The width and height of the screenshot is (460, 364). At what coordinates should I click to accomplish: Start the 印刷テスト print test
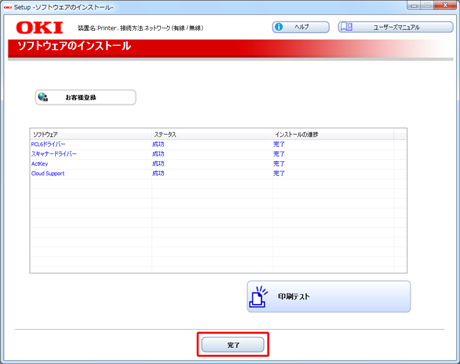[329, 296]
